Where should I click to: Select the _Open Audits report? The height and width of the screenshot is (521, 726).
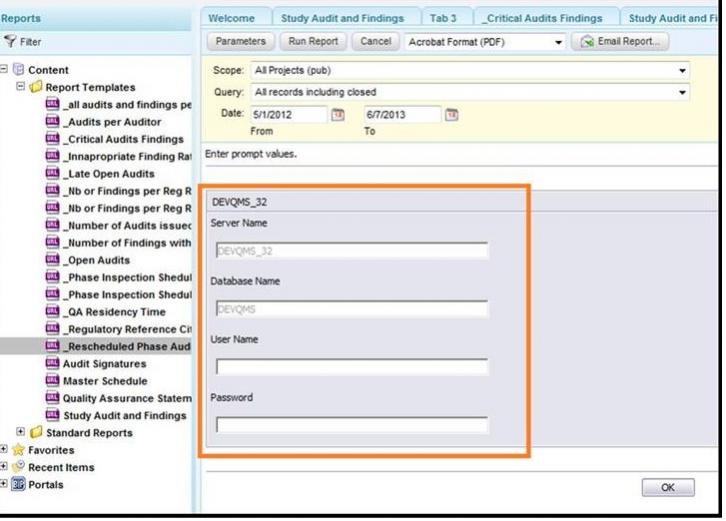(97, 260)
